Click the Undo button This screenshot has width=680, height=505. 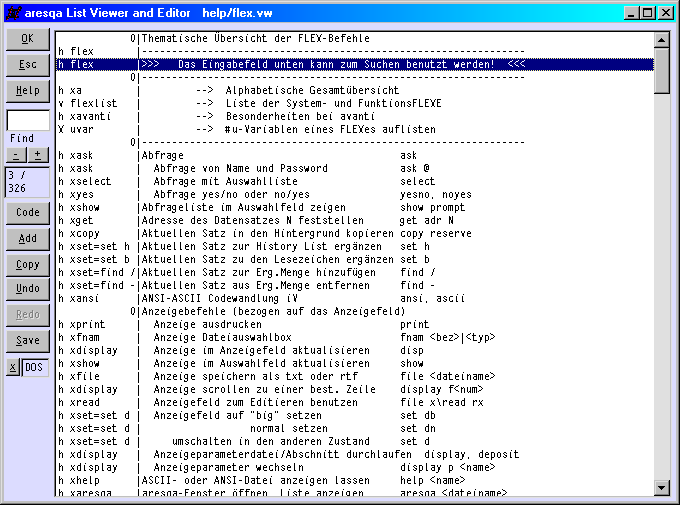27,288
